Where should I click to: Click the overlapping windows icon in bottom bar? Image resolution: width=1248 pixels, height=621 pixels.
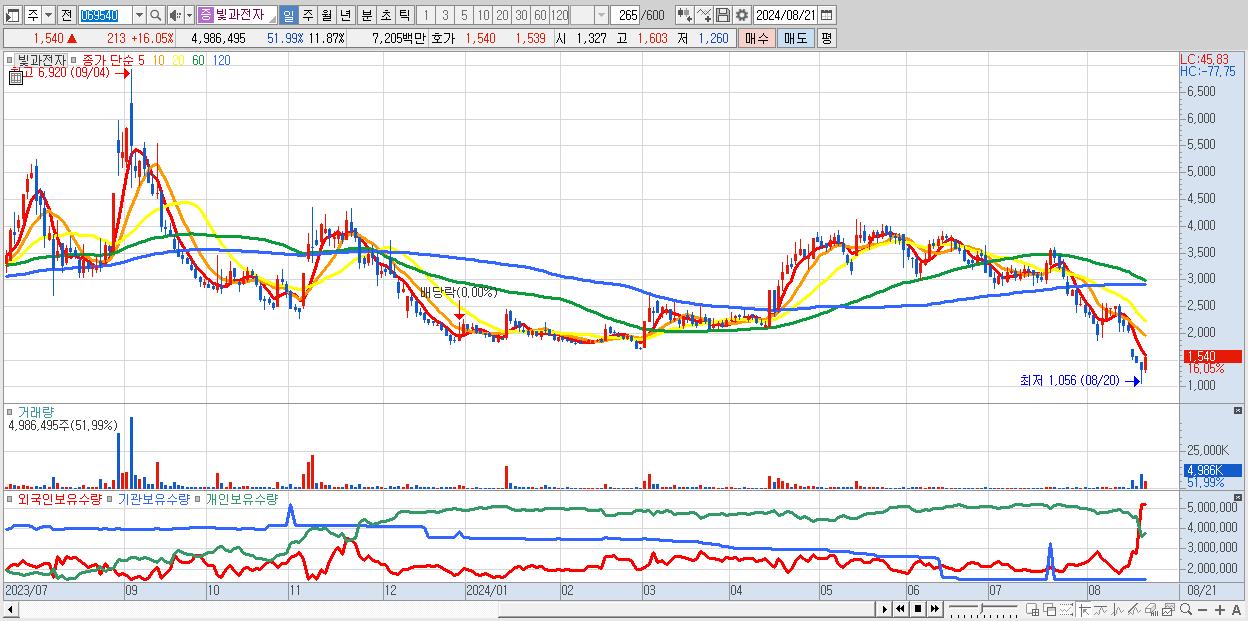[x=1050, y=610]
